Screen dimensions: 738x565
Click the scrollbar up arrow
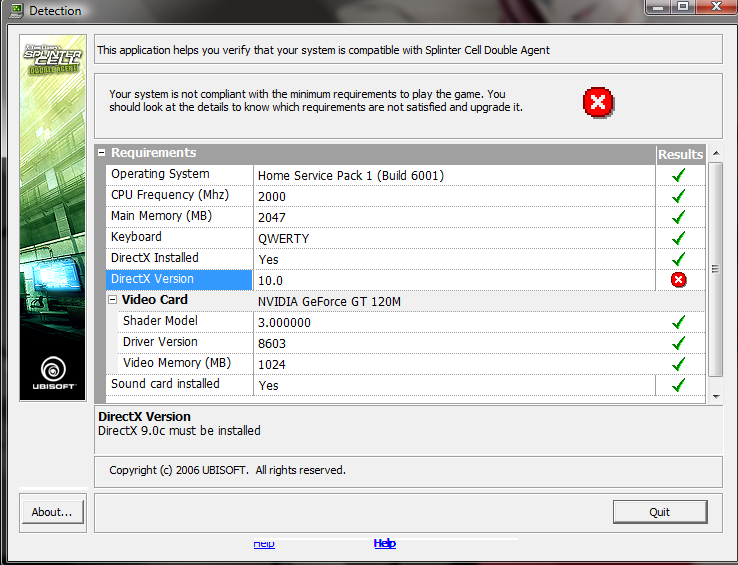coord(716,153)
